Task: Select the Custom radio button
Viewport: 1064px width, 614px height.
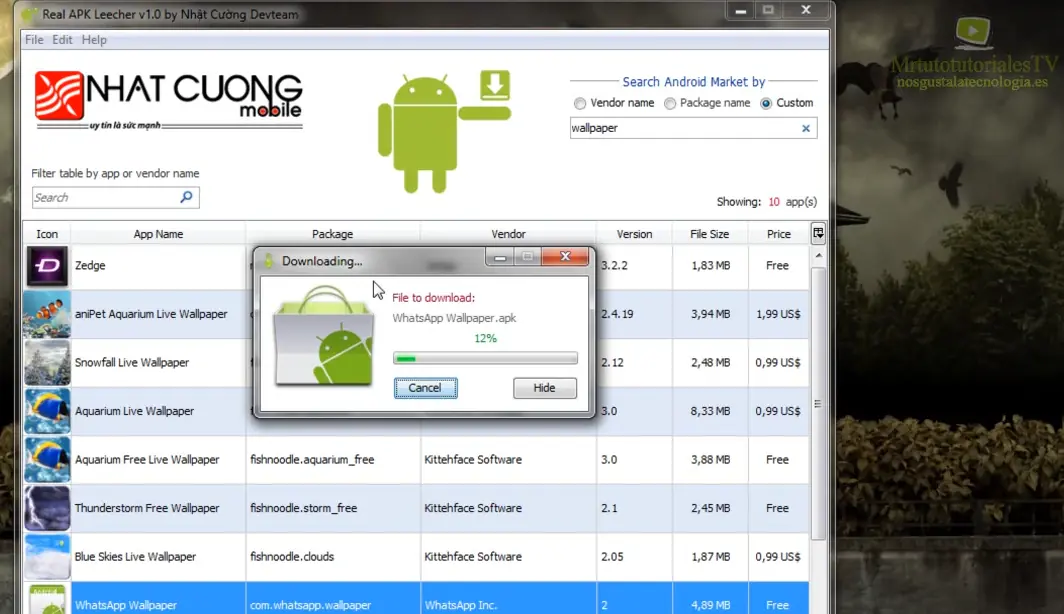Action: (x=765, y=103)
